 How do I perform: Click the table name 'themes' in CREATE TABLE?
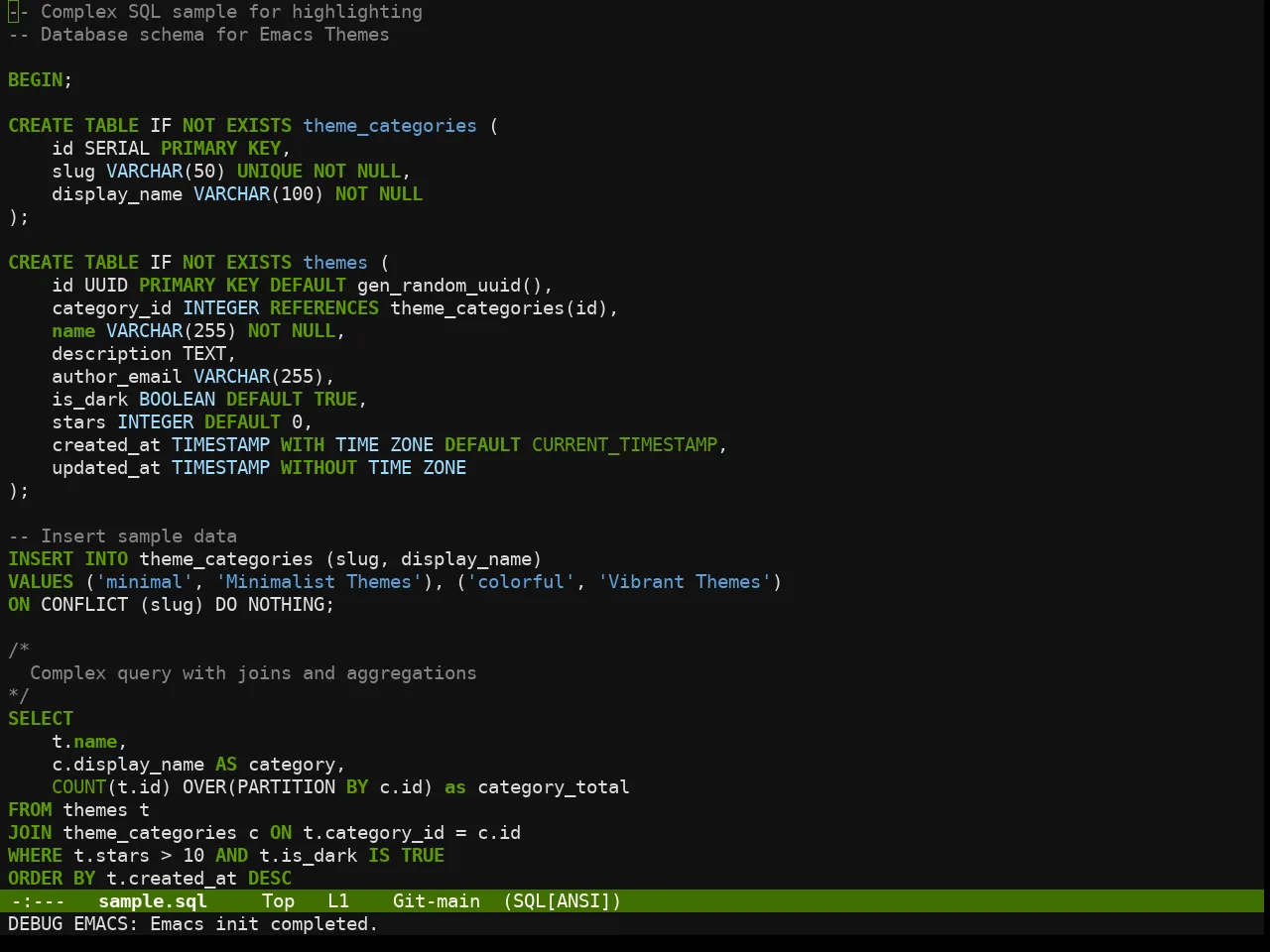coord(335,263)
